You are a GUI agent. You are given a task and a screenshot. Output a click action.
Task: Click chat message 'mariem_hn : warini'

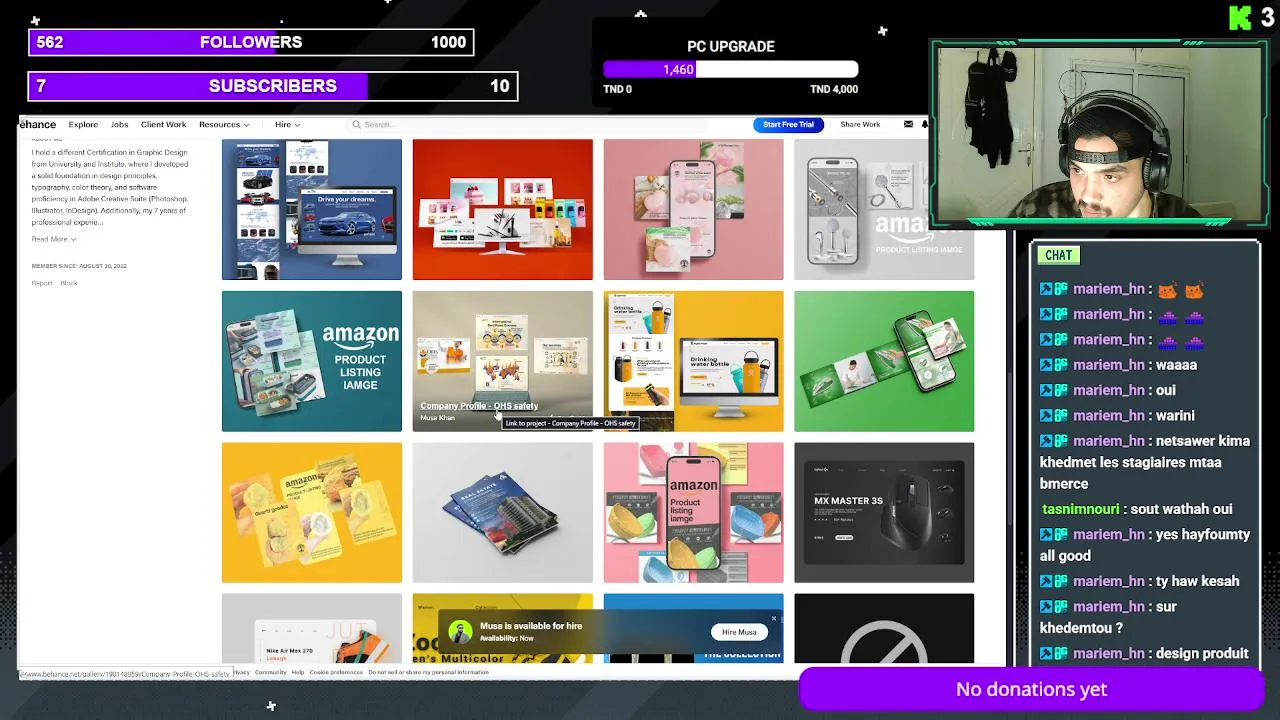tap(1117, 415)
